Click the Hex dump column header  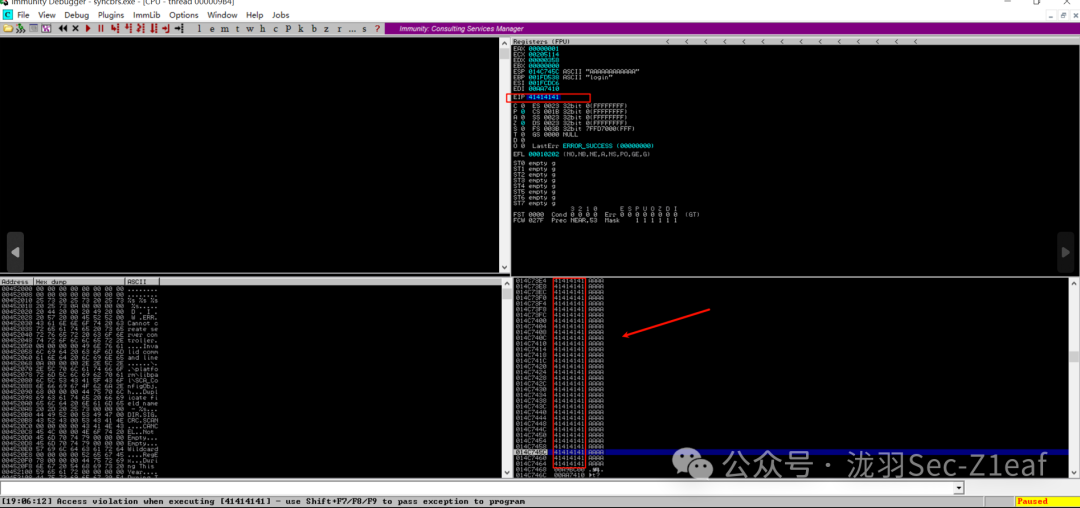79,282
